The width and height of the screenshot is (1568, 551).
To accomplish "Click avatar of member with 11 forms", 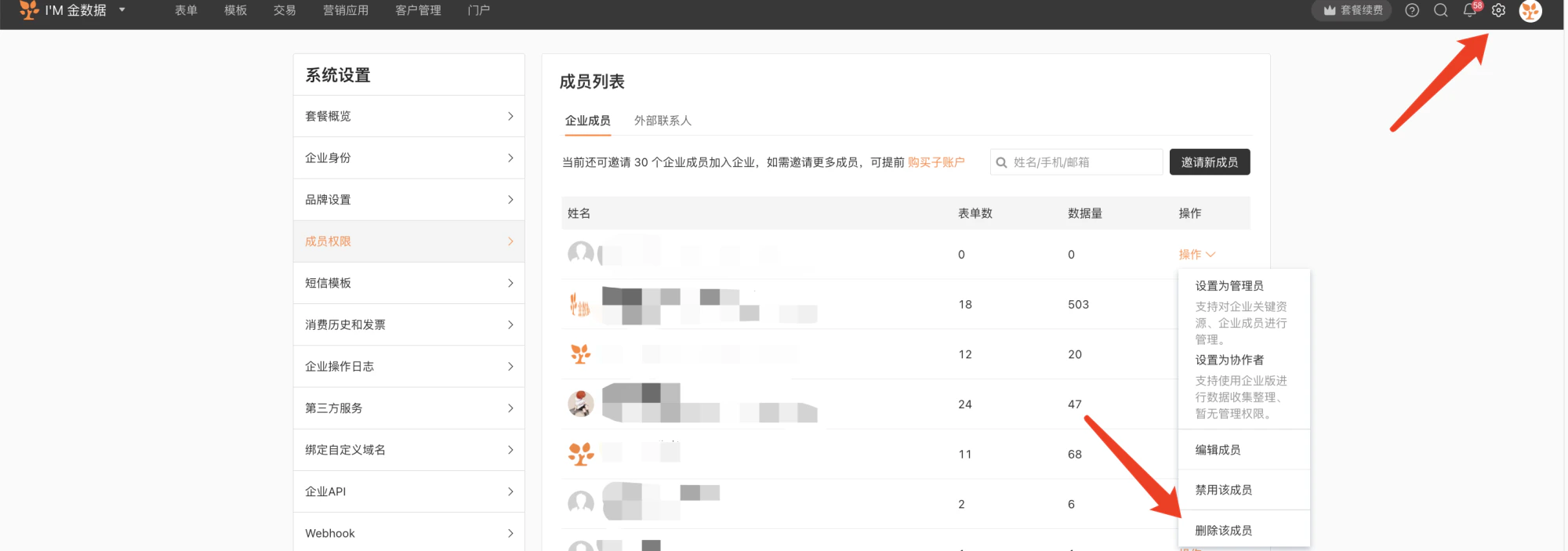I will coord(581,454).
